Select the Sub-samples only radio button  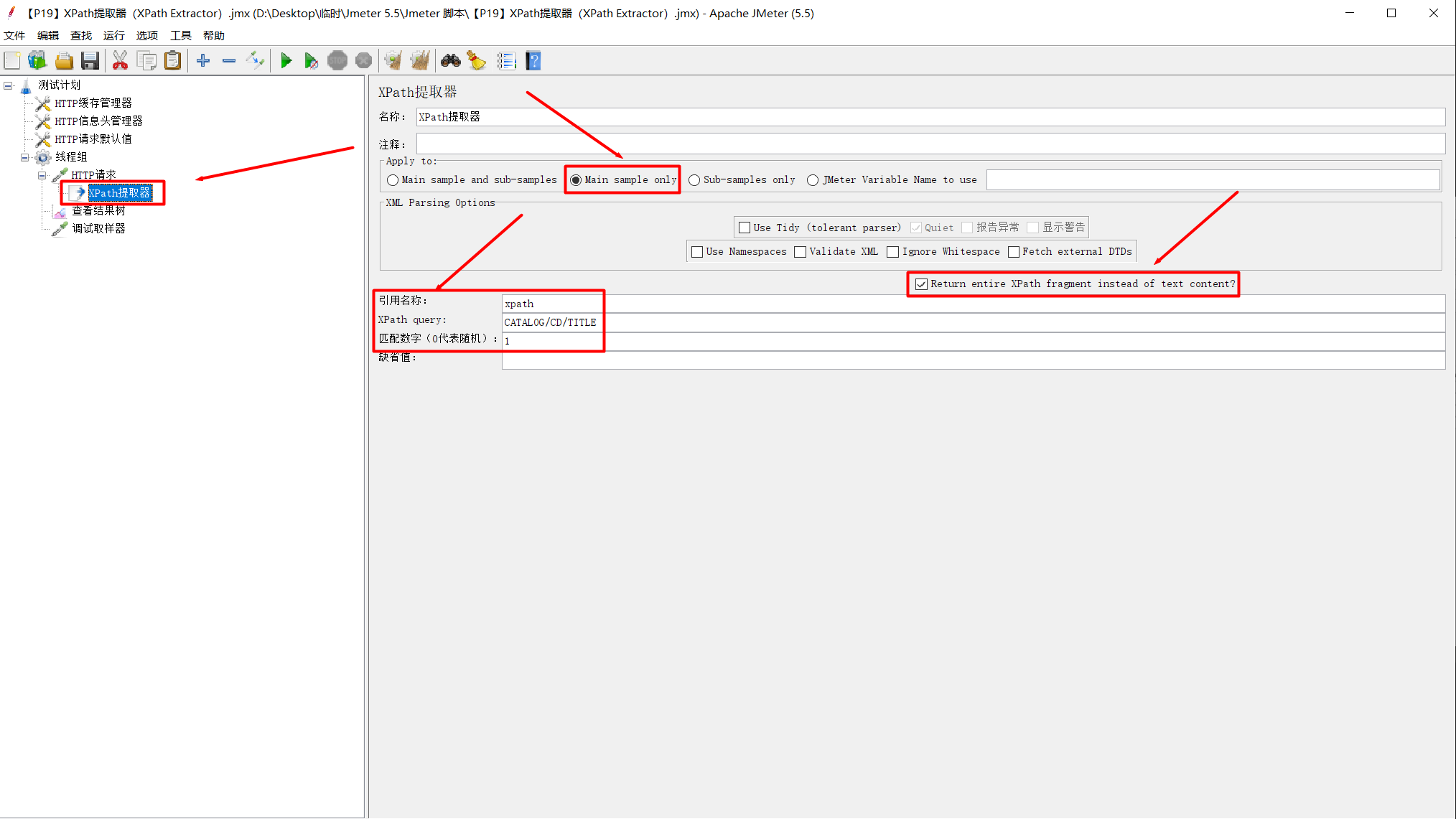pyautogui.click(x=694, y=179)
